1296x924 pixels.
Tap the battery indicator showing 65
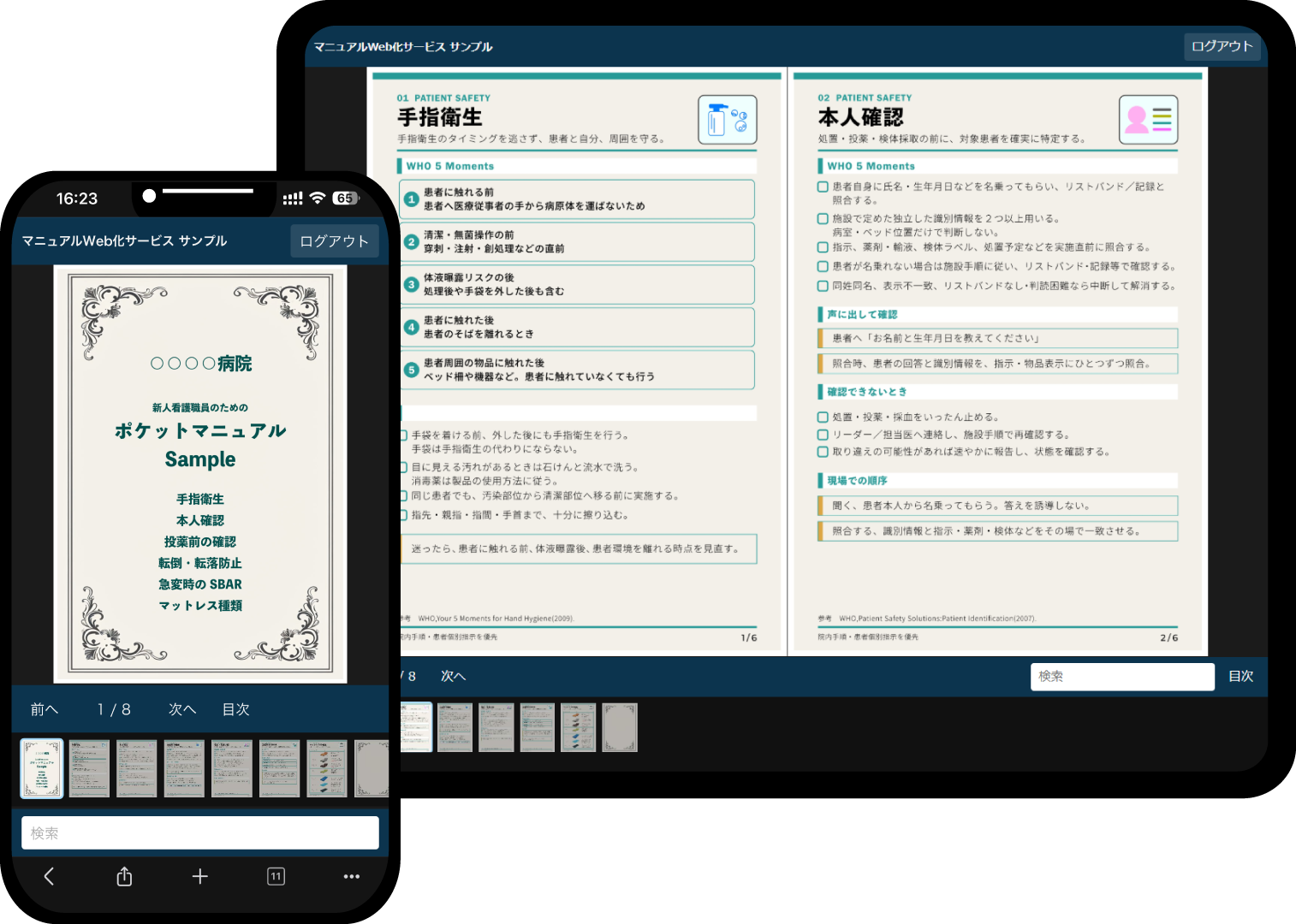tap(345, 198)
